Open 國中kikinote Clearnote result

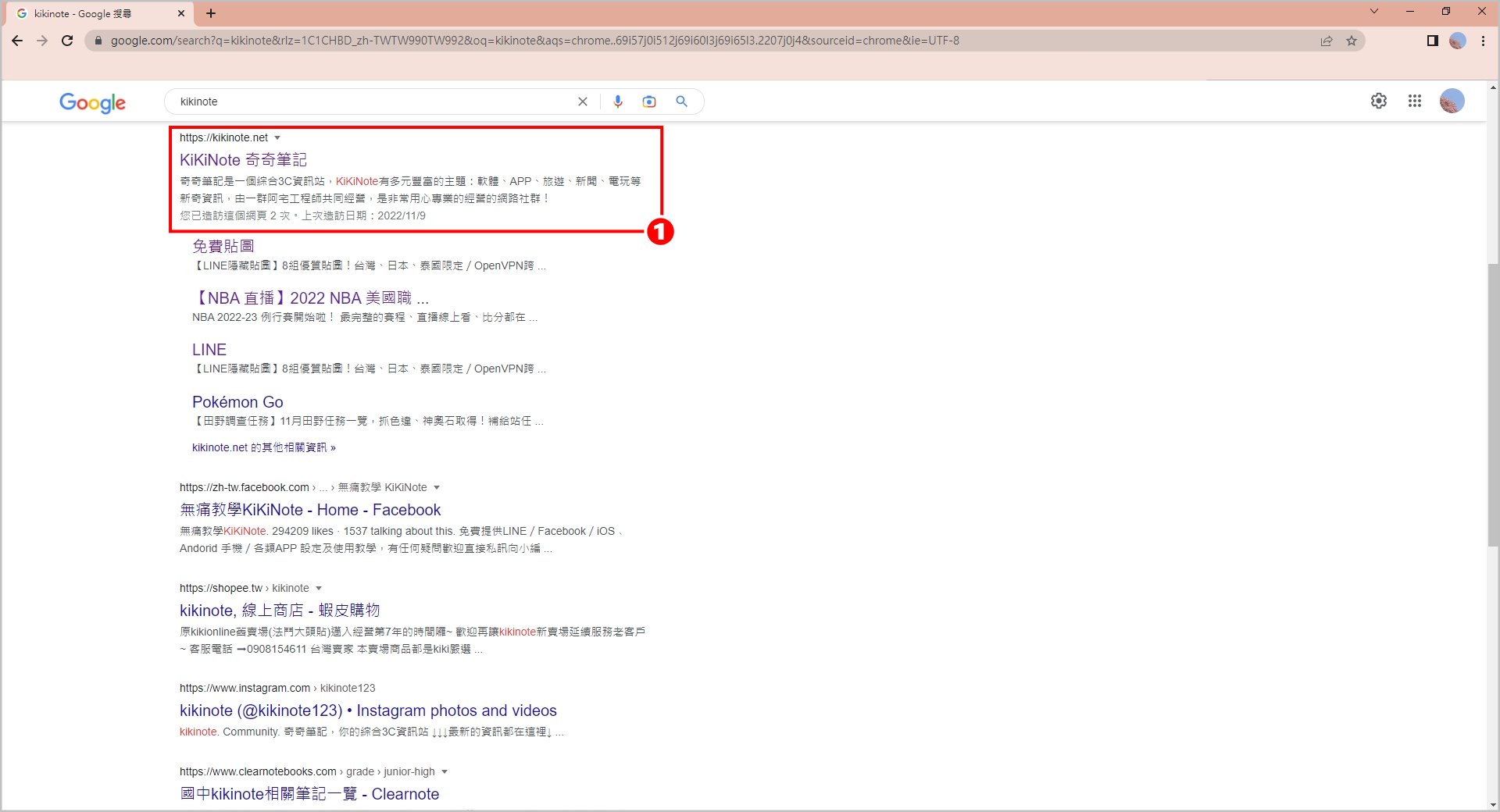click(309, 794)
